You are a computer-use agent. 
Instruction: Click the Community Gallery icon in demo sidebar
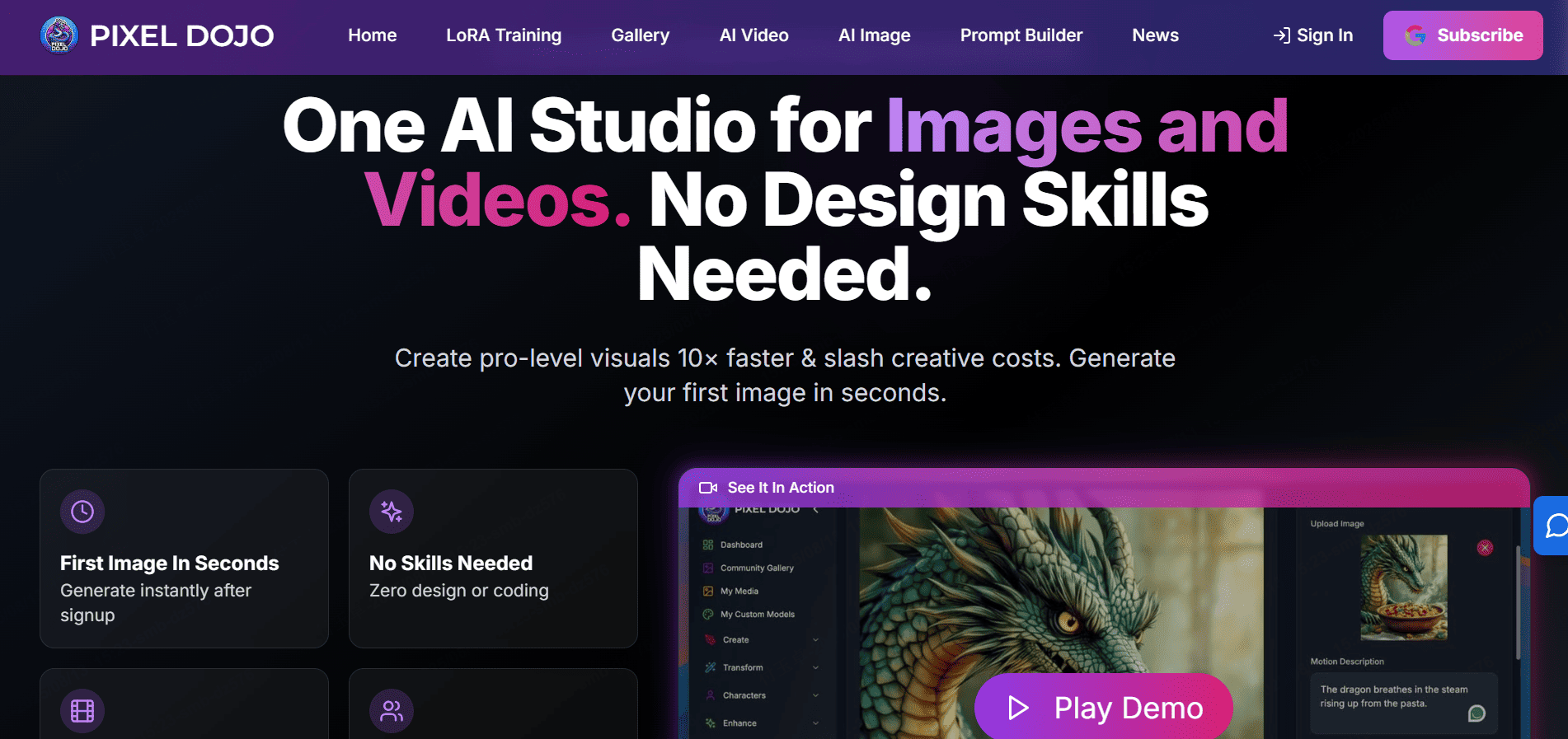[x=708, y=568]
